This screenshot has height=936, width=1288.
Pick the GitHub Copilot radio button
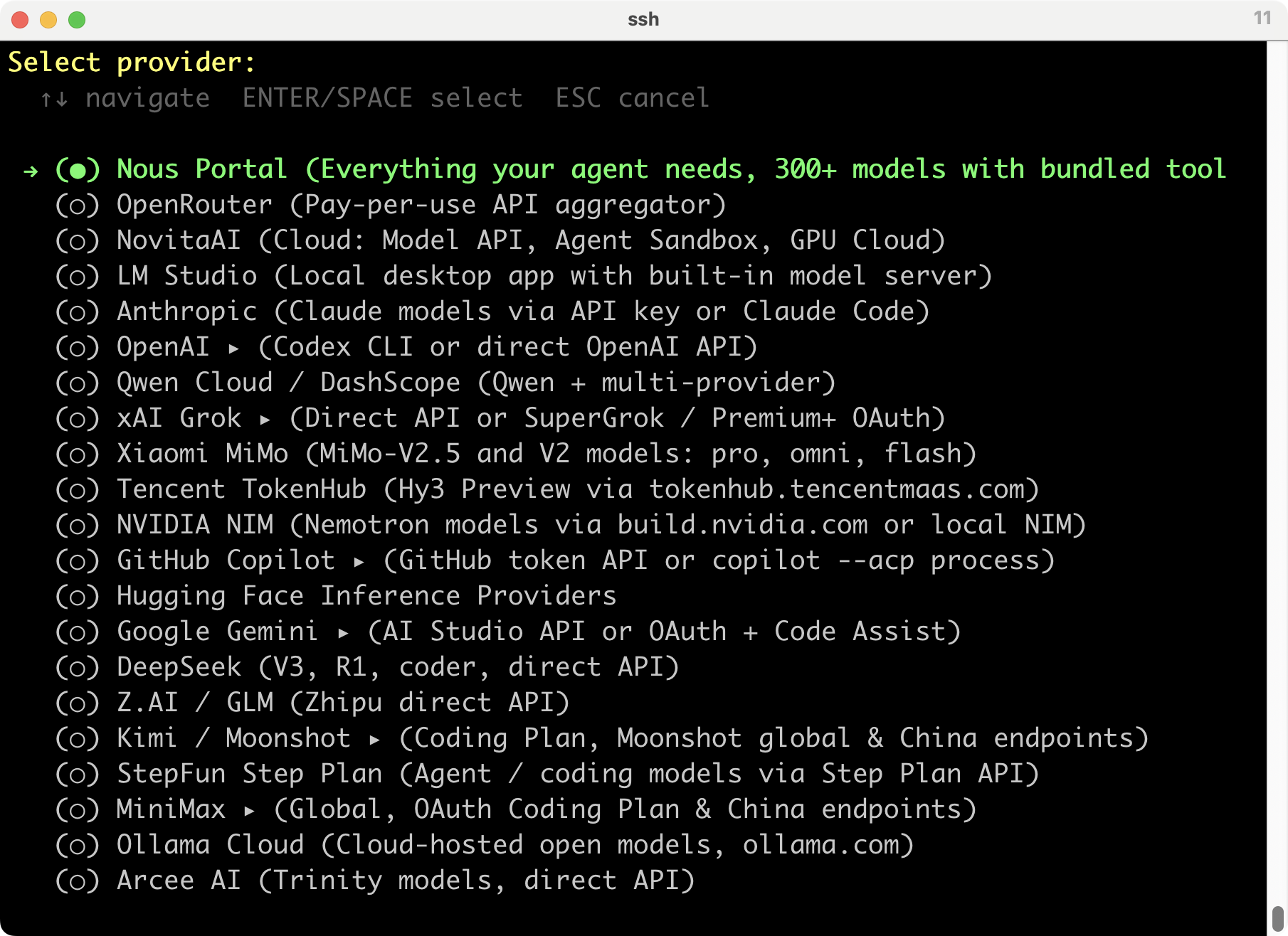tap(78, 560)
